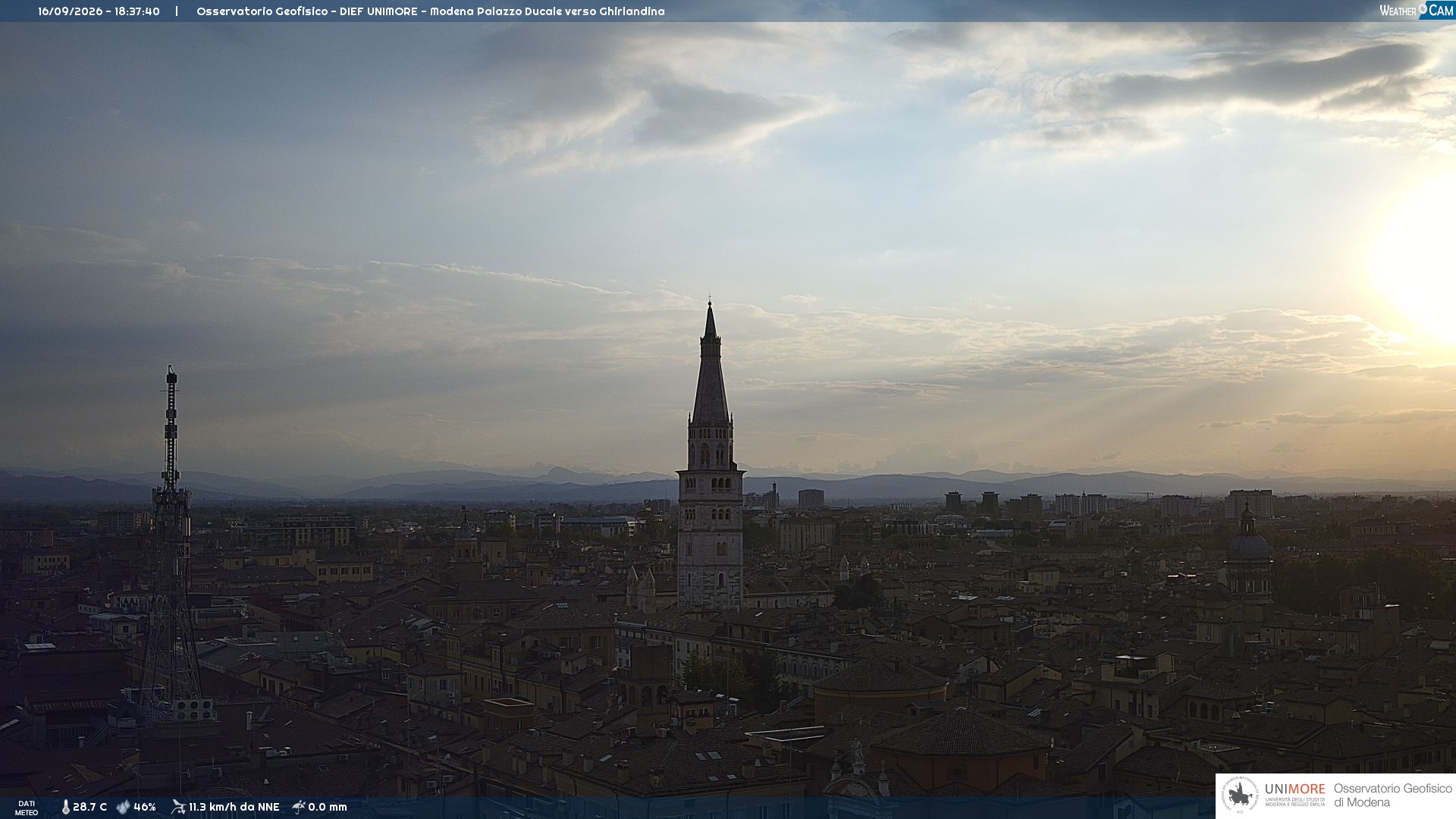This screenshot has width=1456, height=819.
Task: Click the 28.7 C temperature reading
Action: 89,807
